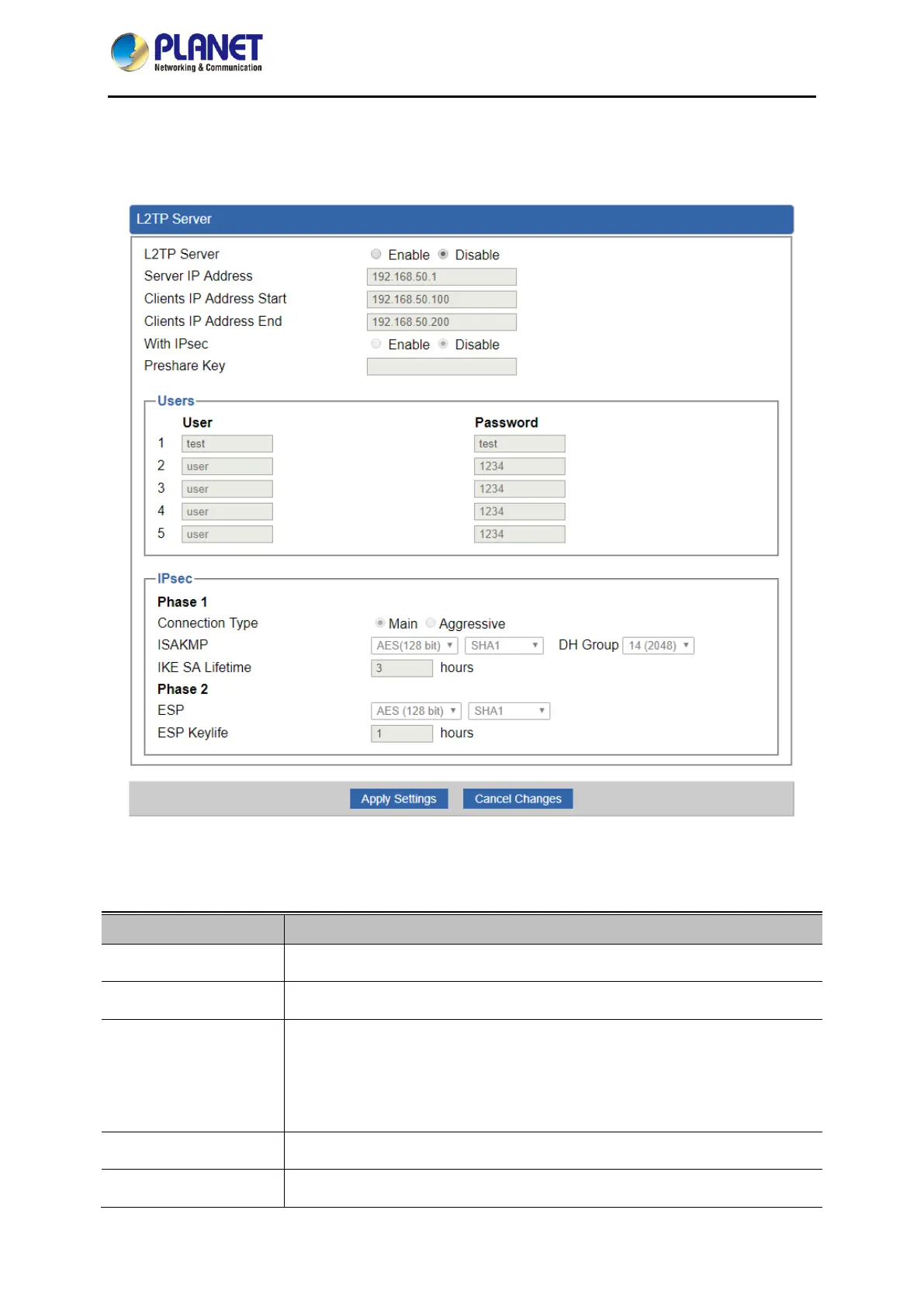This screenshot has height=1307, width=924.
Task: Click the IKE SA Lifetime hours field
Action: [x=402, y=668]
